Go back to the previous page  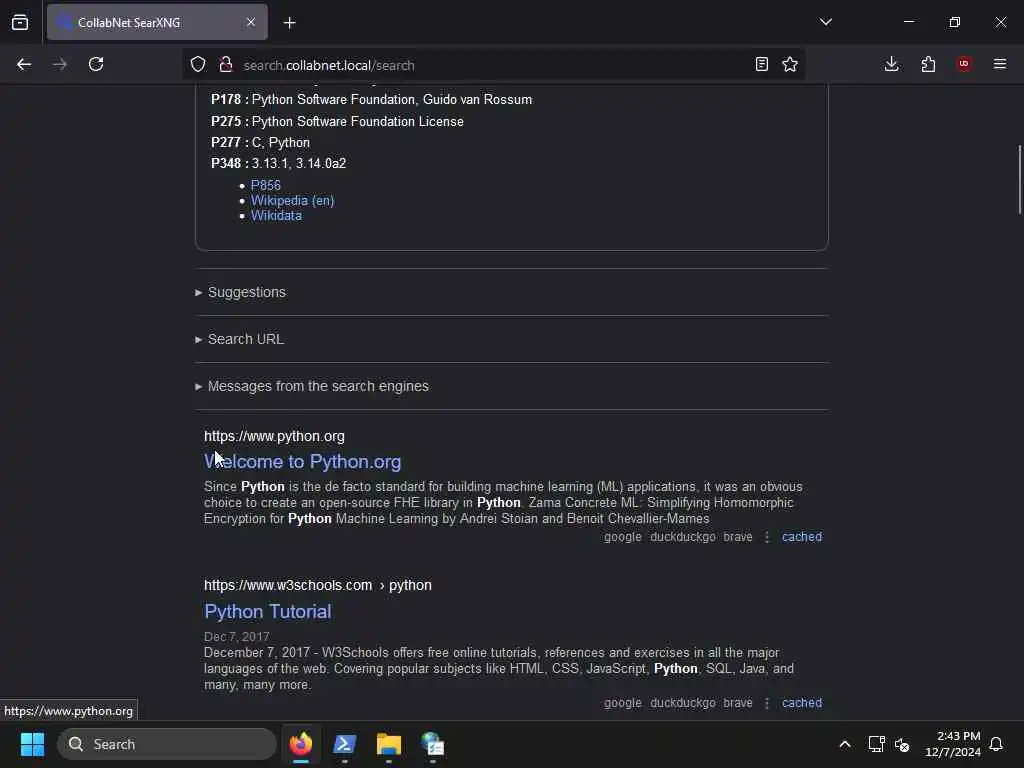24,65
